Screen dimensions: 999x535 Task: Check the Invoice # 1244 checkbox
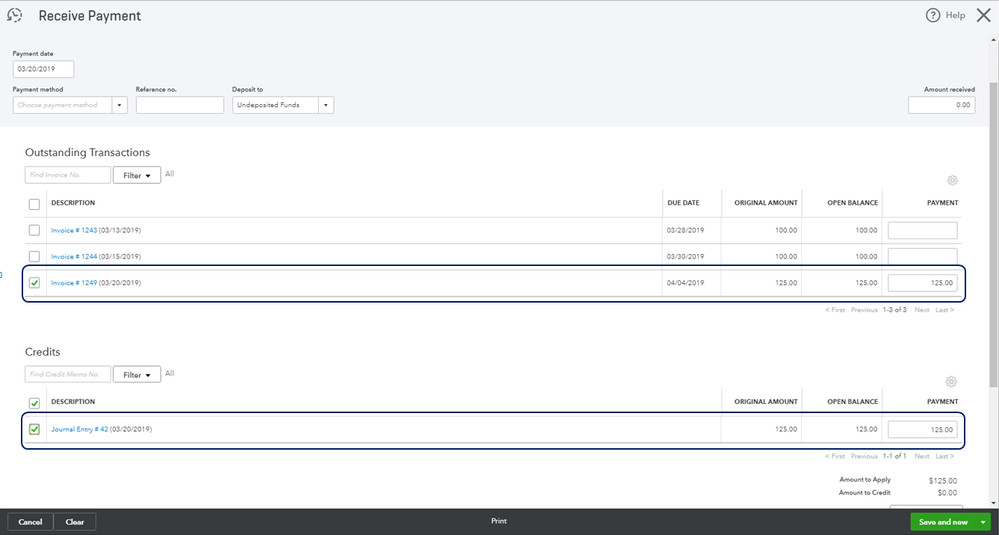click(x=34, y=256)
